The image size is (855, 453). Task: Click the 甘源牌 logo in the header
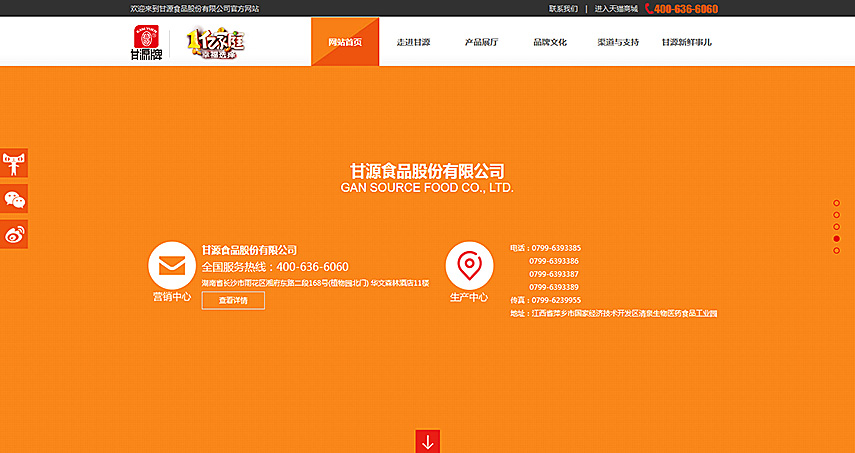(146, 43)
